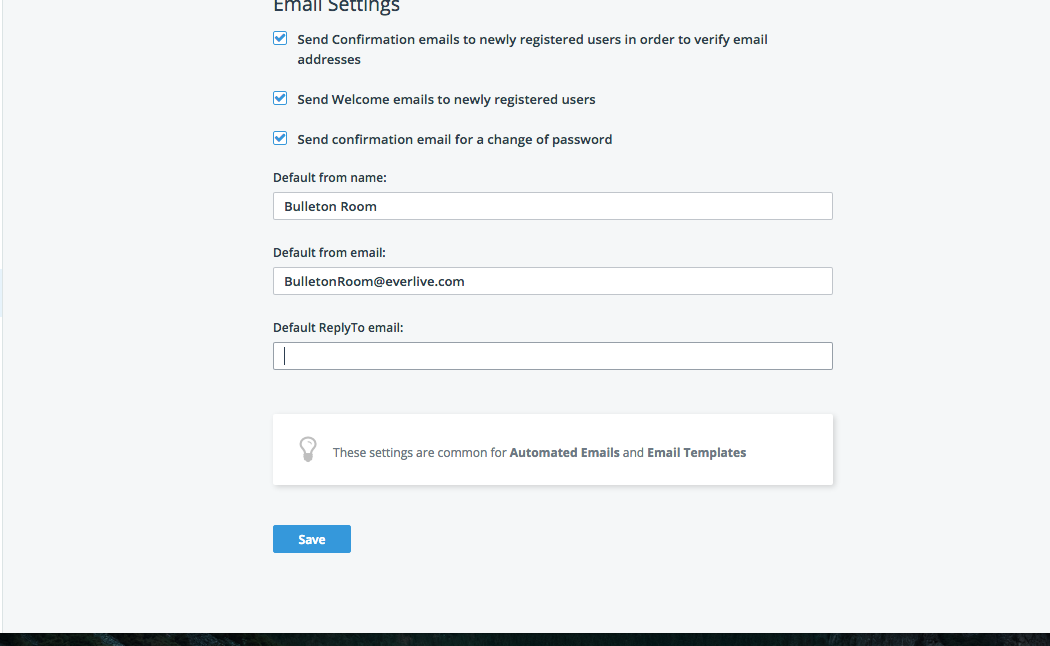The width and height of the screenshot is (1050, 646).
Task: Focus the Default from name field
Action: click(x=552, y=206)
